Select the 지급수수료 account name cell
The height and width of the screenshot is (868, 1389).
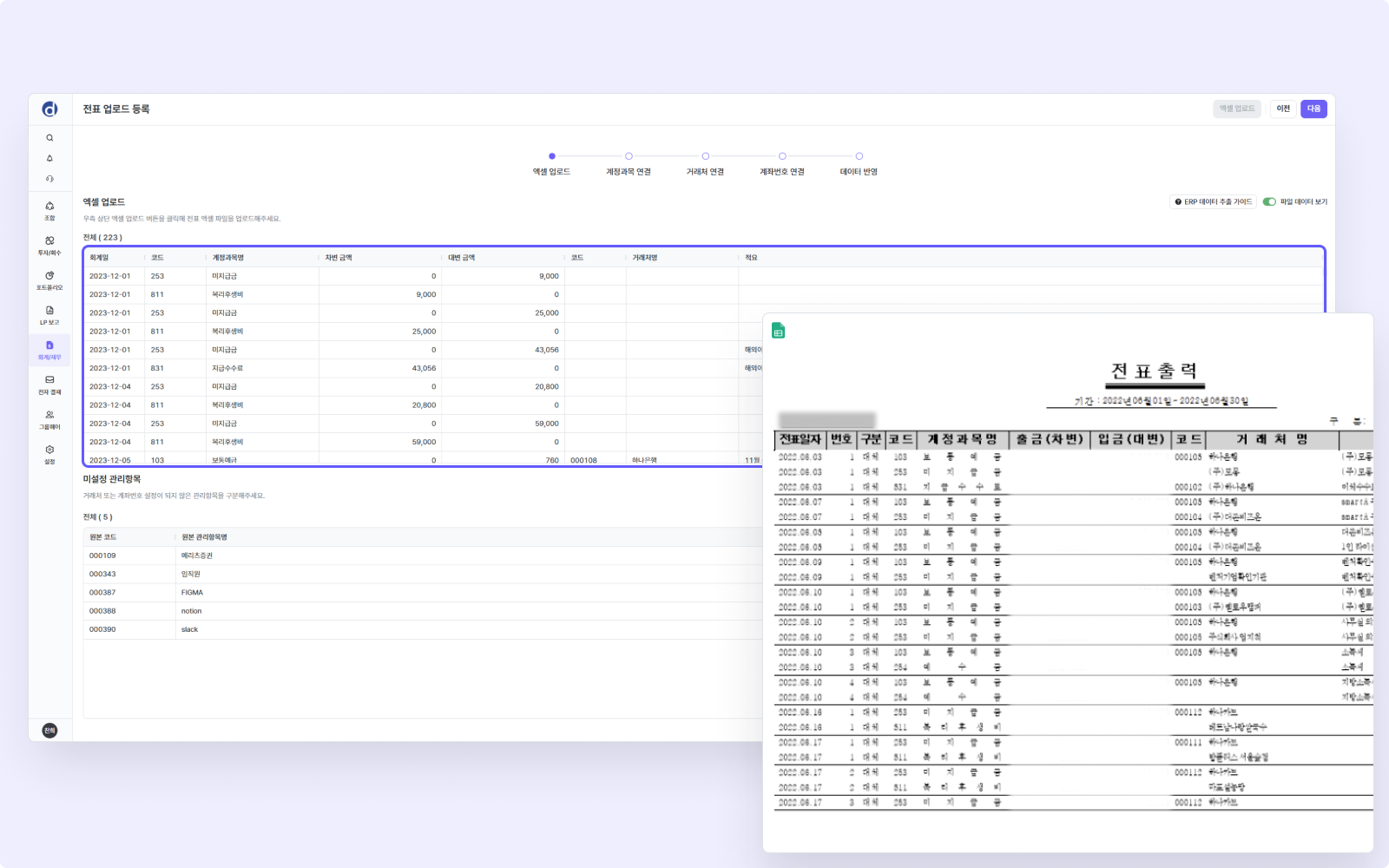pyautogui.click(x=262, y=368)
